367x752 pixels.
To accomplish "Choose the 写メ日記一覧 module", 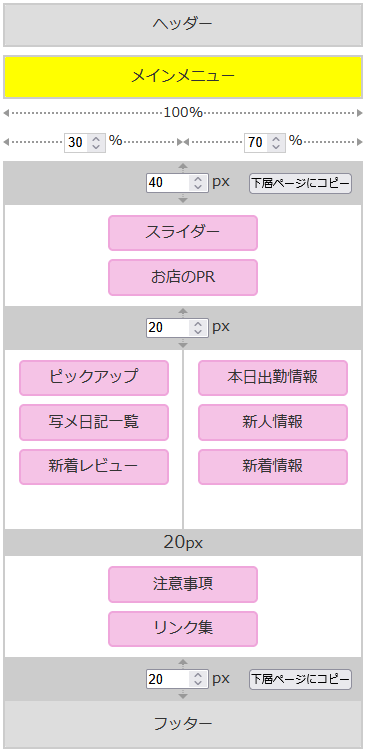I will [x=94, y=423].
